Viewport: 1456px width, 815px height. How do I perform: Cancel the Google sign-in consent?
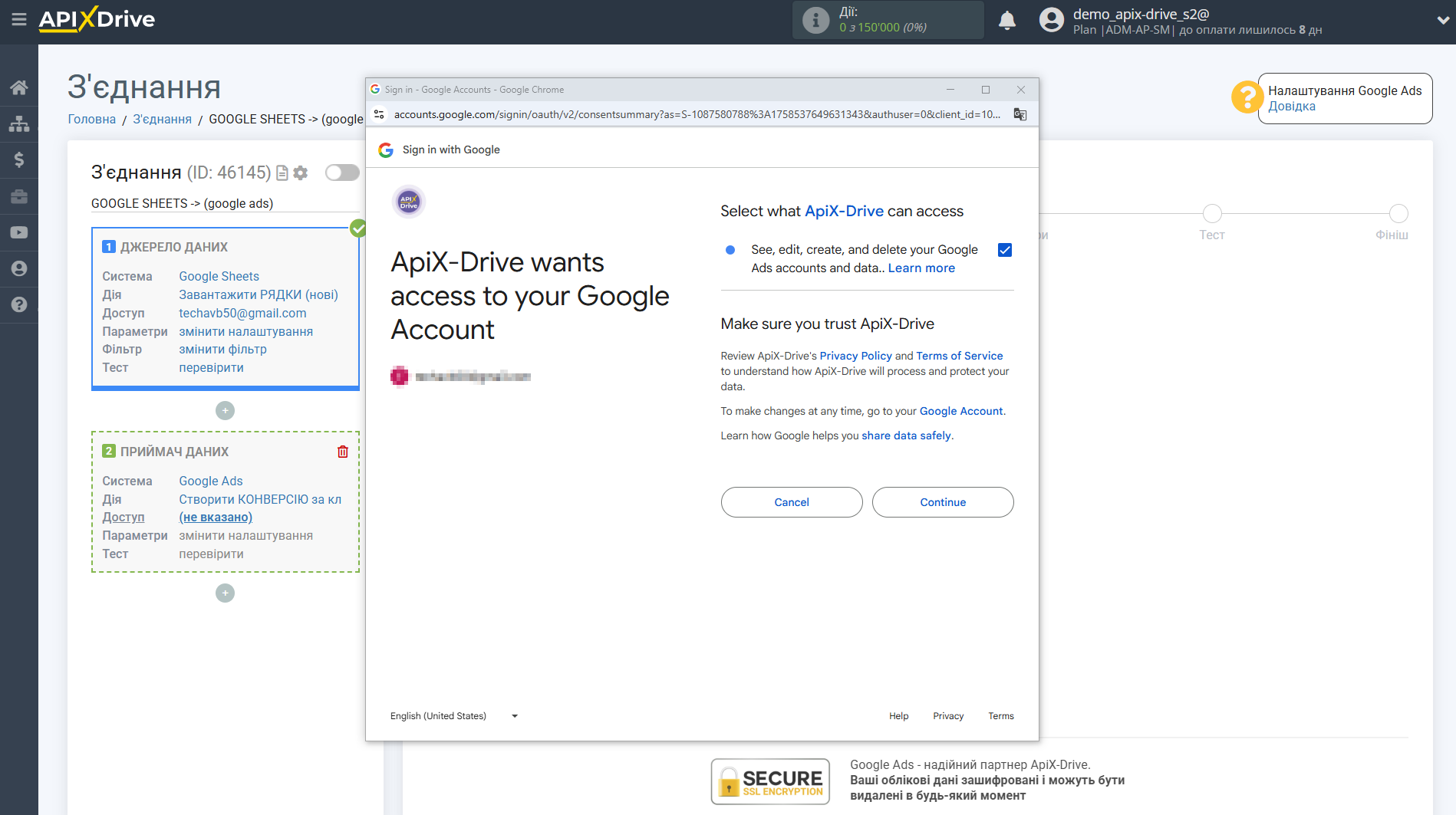pyautogui.click(x=791, y=502)
